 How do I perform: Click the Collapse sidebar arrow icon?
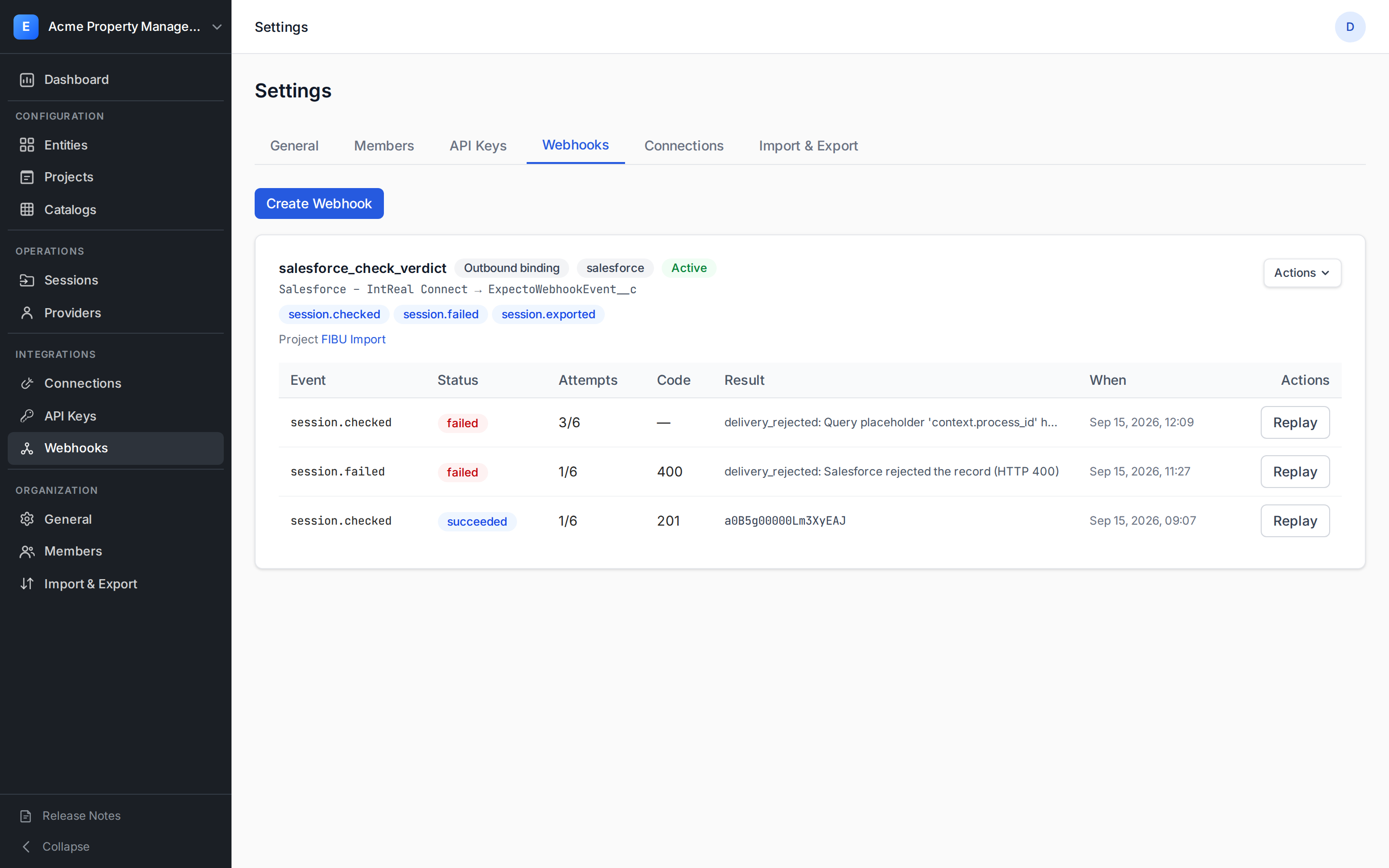(26, 847)
